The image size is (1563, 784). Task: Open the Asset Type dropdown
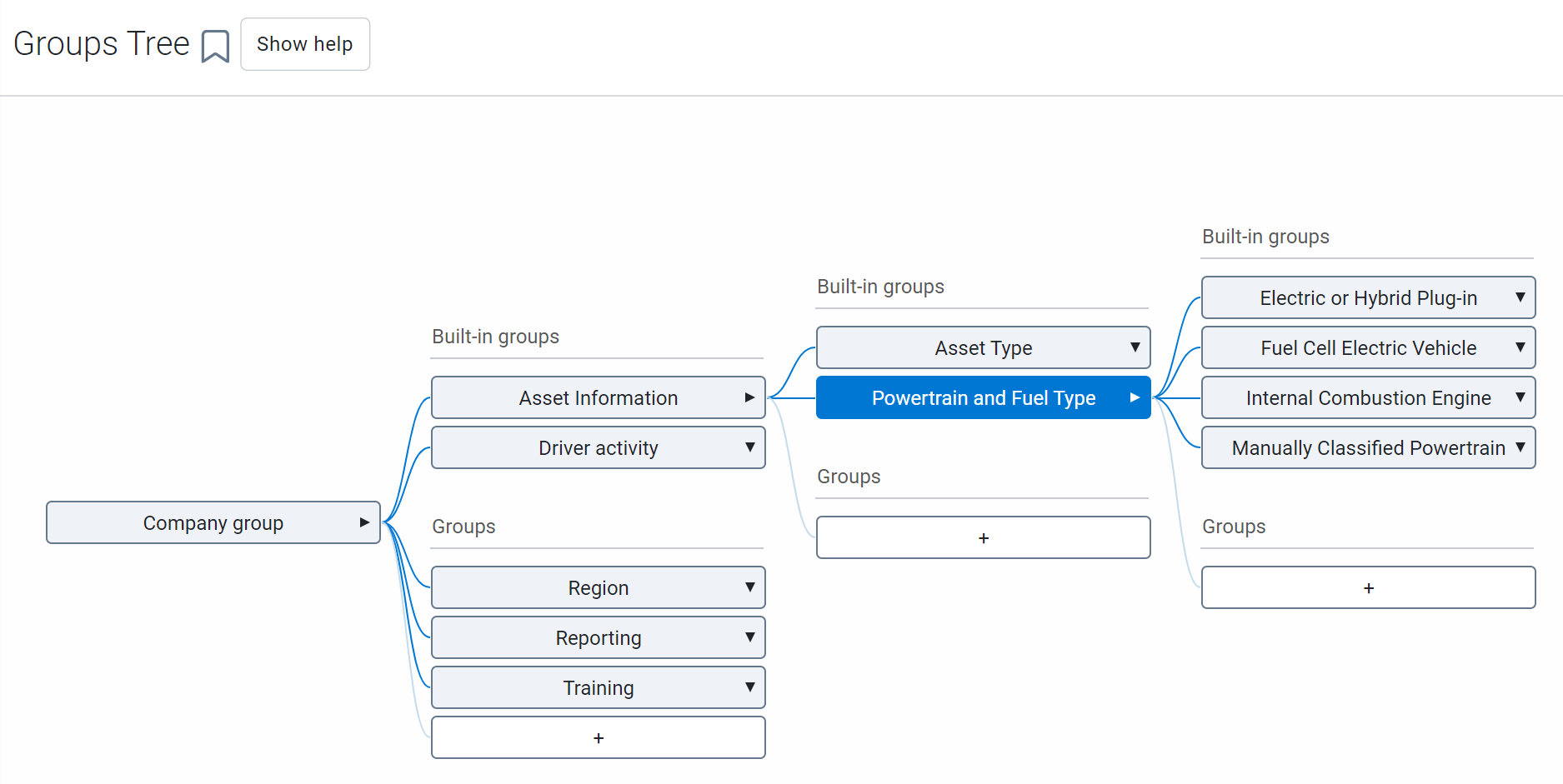coord(1135,347)
